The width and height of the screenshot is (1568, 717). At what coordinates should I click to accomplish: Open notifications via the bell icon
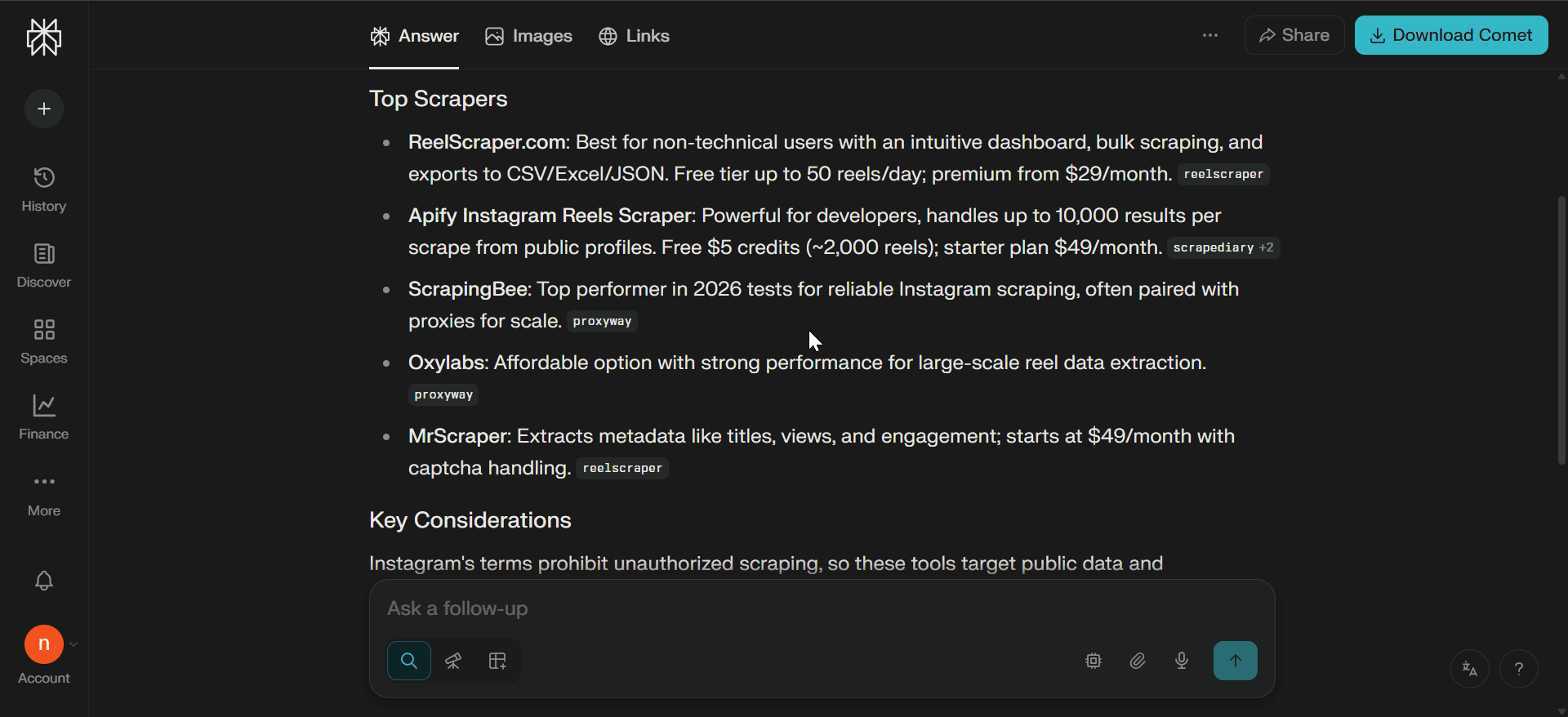tap(43, 581)
